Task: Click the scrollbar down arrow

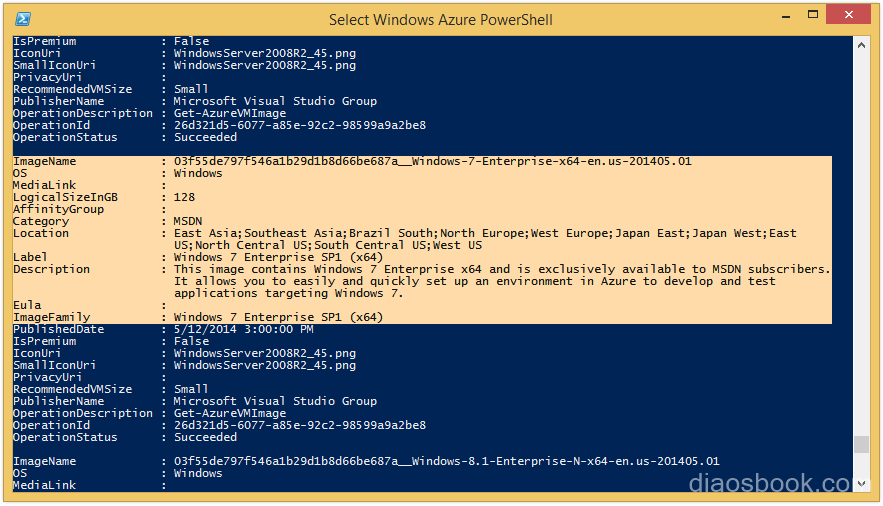Action: (861, 483)
